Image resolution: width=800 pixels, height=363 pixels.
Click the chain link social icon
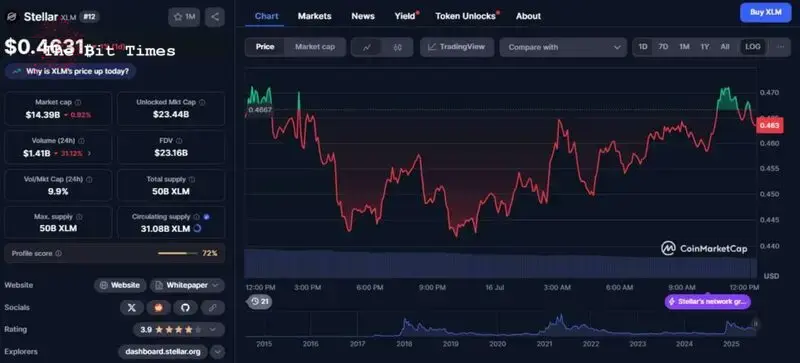212,307
